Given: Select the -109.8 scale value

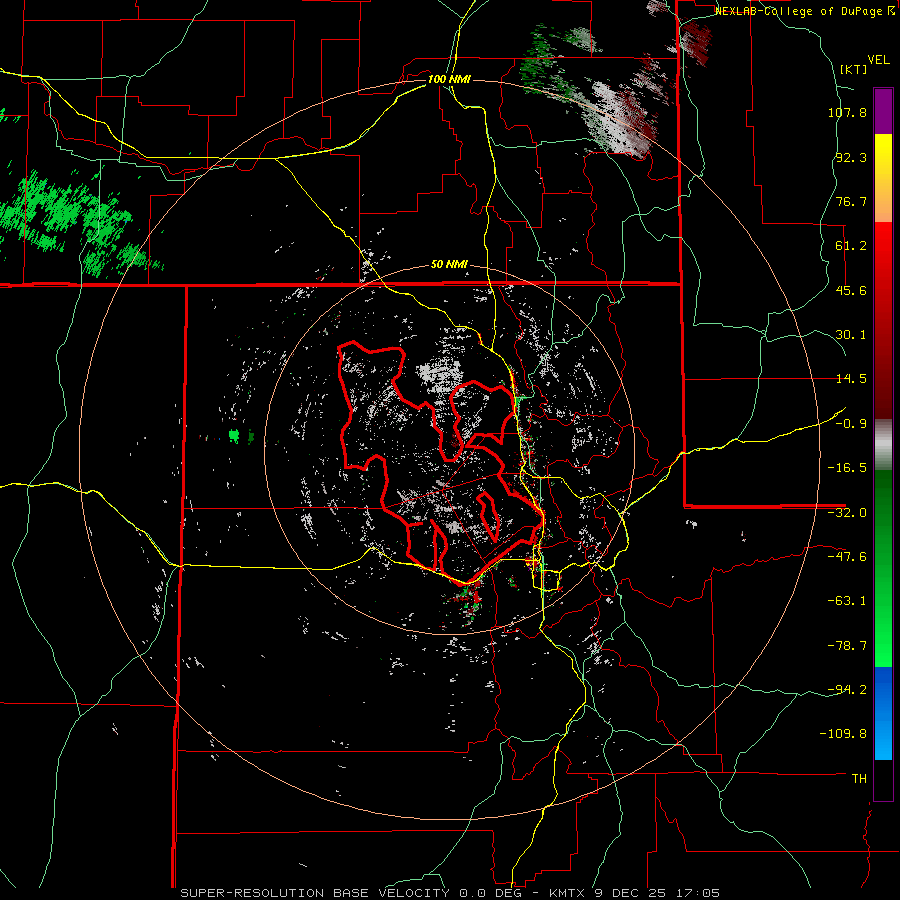Looking at the screenshot, I should pyautogui.click(x=844, y=734).
